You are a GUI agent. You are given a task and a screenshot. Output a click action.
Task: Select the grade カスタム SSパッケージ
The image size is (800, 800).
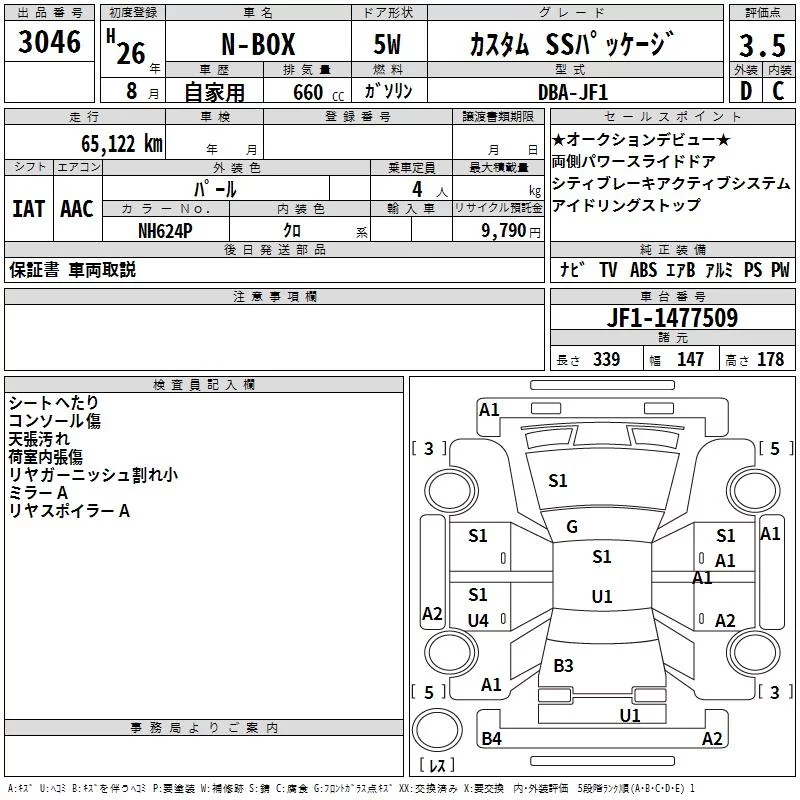point(572,44)
